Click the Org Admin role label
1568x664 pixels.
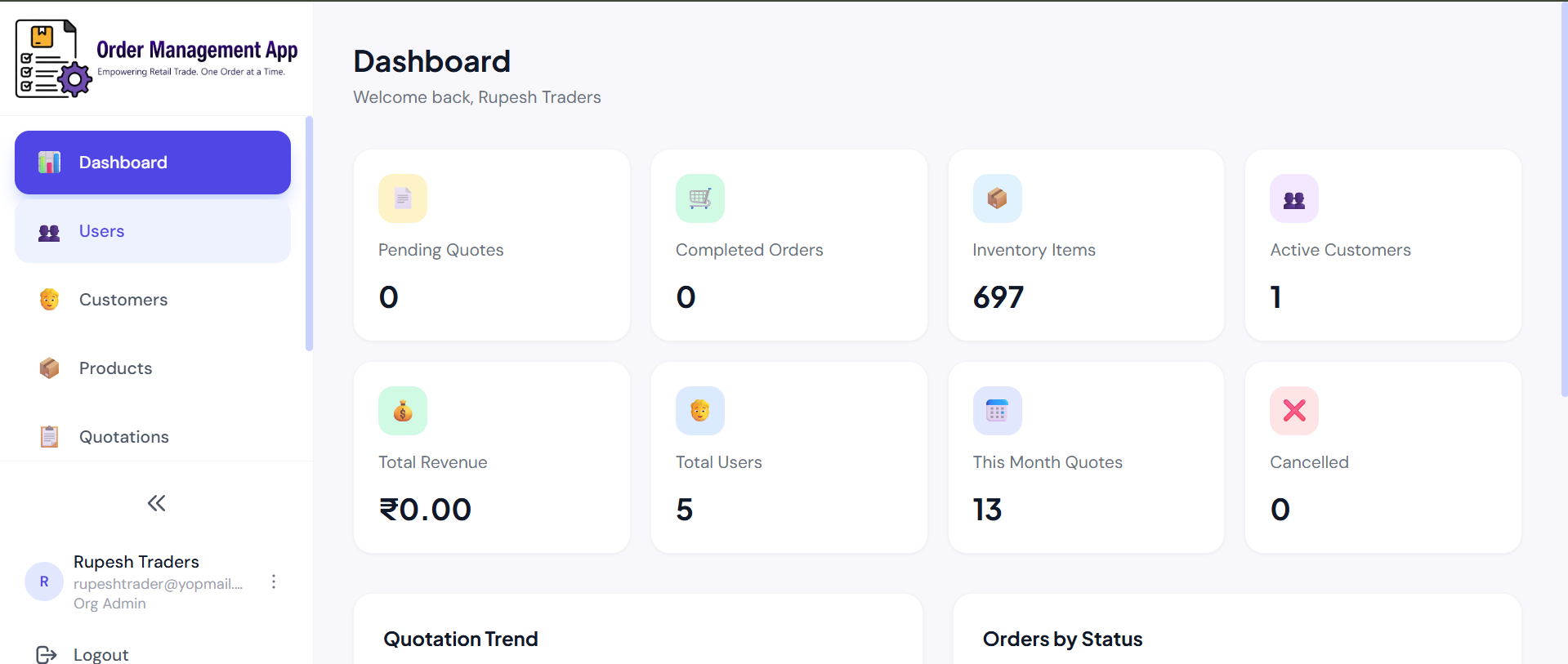(109, 604)
